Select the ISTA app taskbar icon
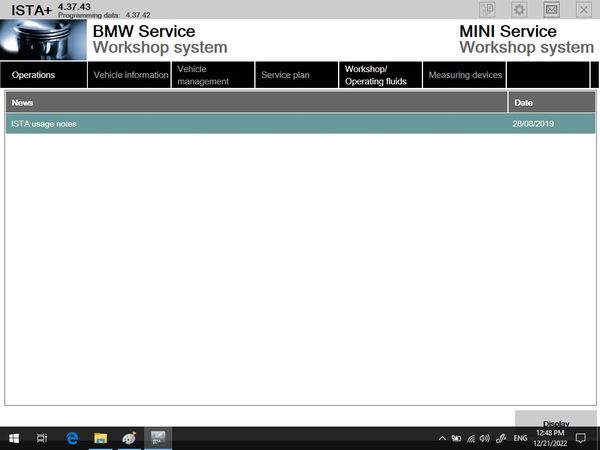Screen dimensions: 600x450 [158, 438]
